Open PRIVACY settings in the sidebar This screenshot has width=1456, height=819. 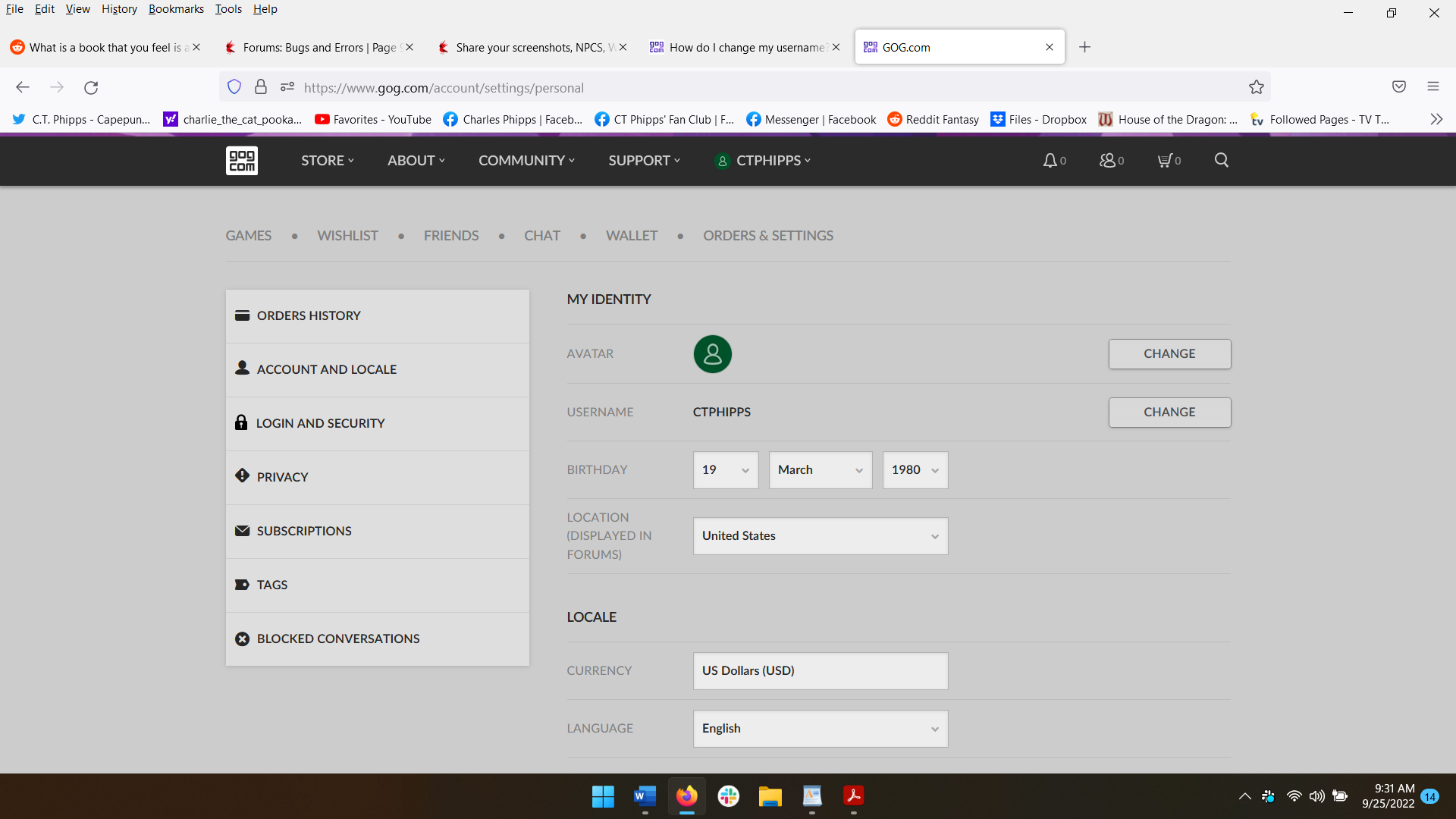[378, 478]
